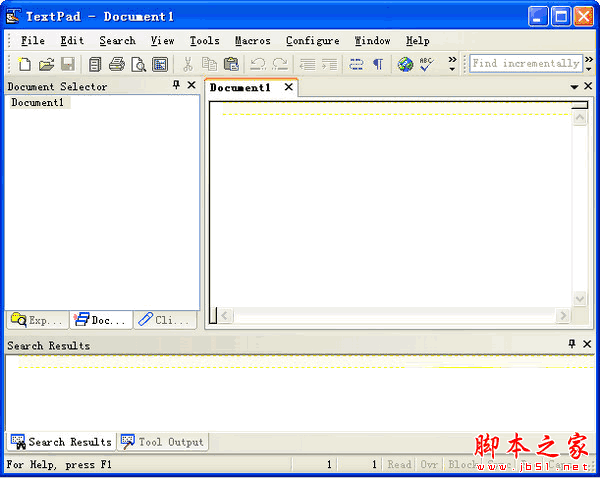600x478 pixels.
Task: Pin the Search Results panel
Action: [572, 344]
